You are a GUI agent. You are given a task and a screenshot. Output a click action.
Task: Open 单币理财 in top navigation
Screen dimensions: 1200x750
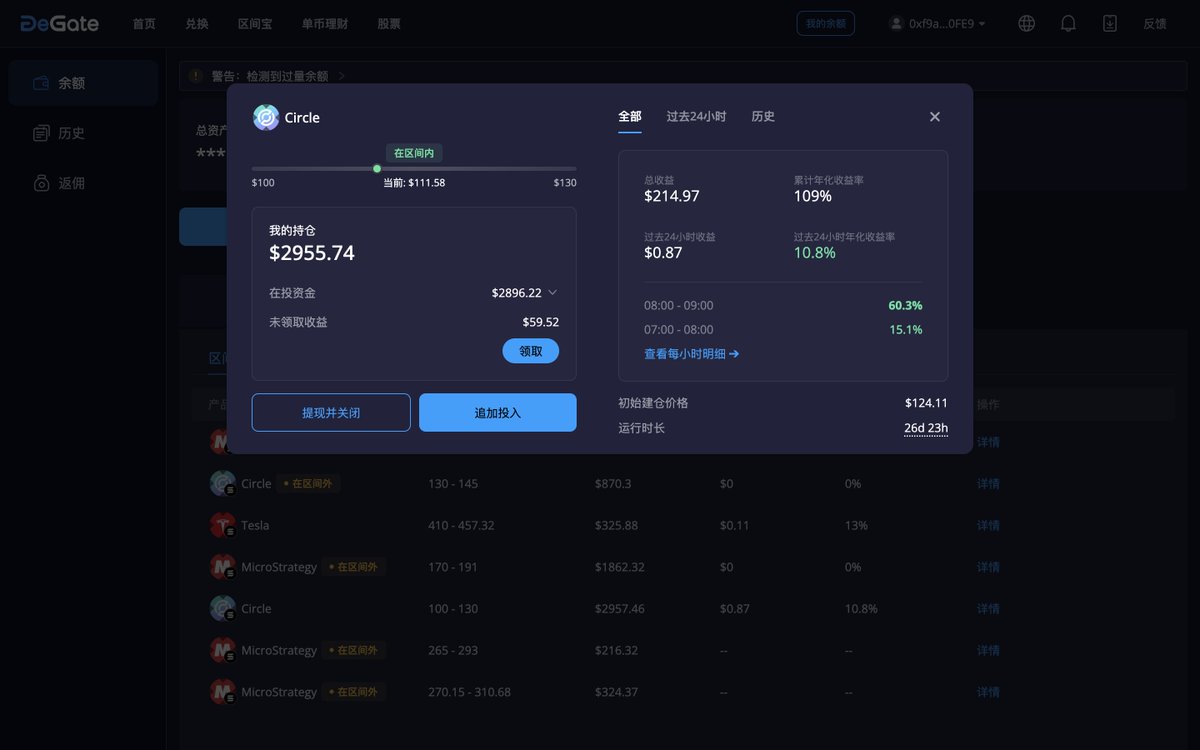coord(325,23)
